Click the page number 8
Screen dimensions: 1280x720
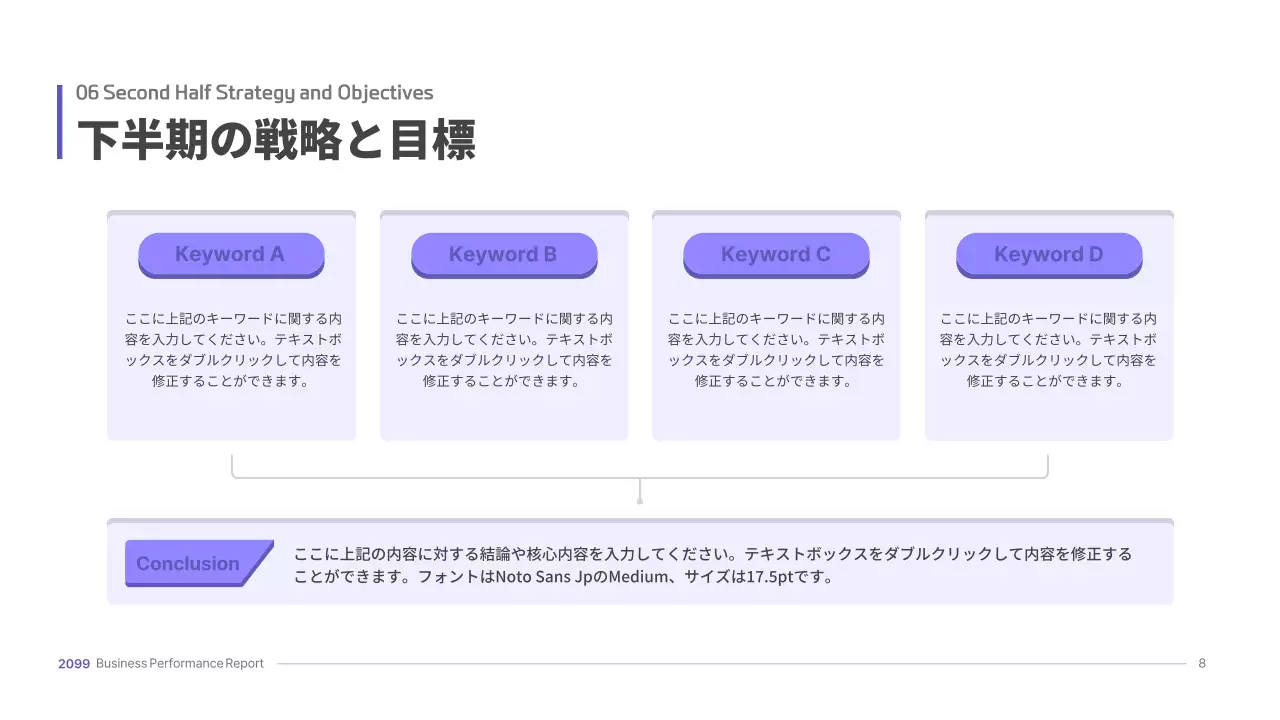(1202, 663)
